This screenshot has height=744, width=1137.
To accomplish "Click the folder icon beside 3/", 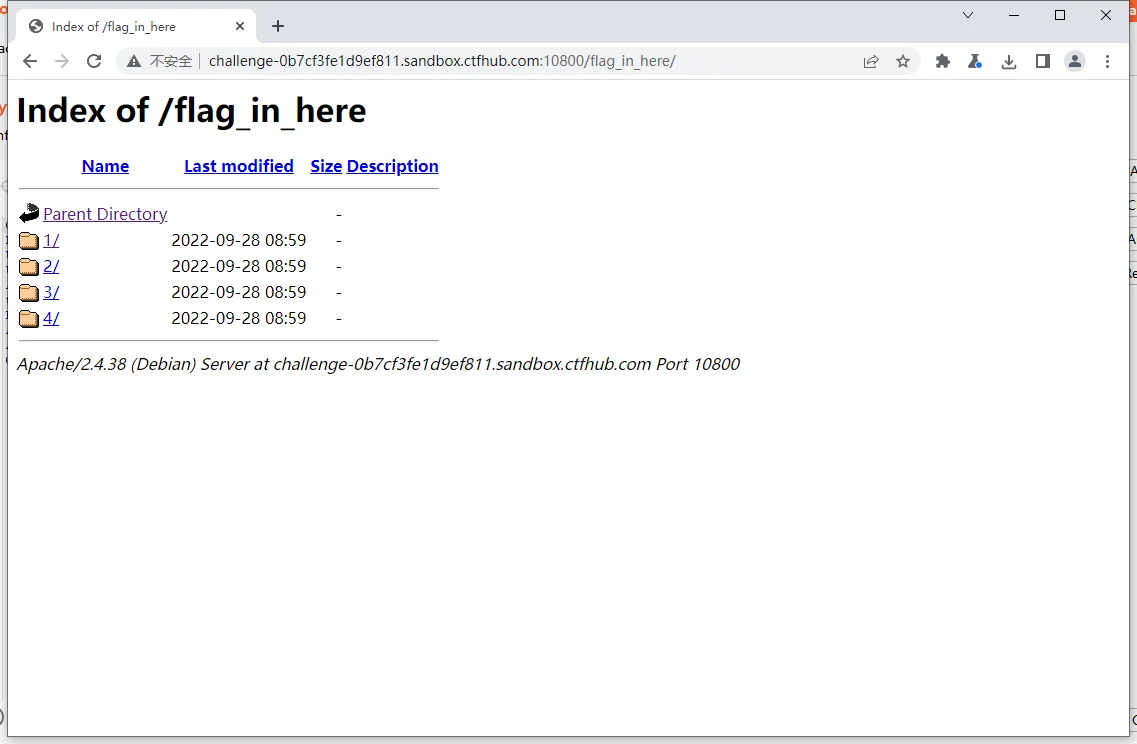I will point(29,293).
